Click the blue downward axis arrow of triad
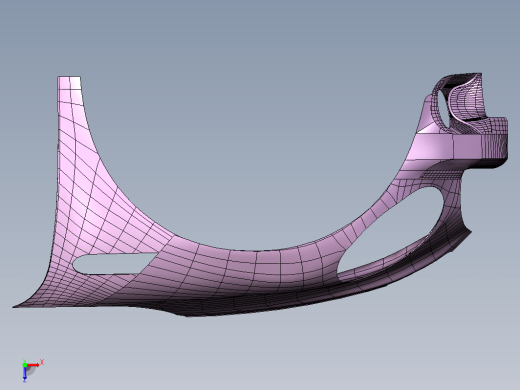 click(25, 374)
